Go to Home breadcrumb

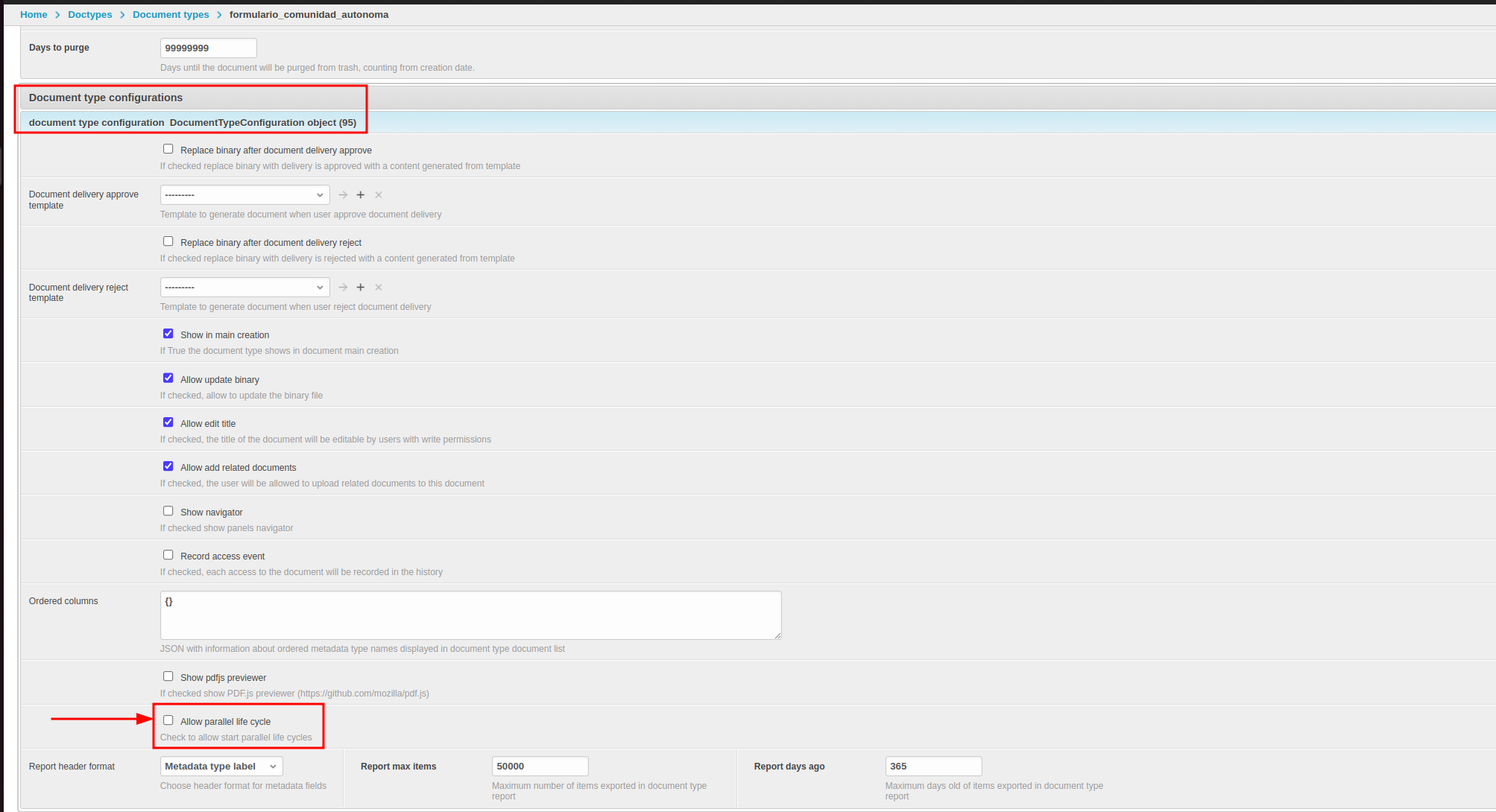(x=34, y=15)
